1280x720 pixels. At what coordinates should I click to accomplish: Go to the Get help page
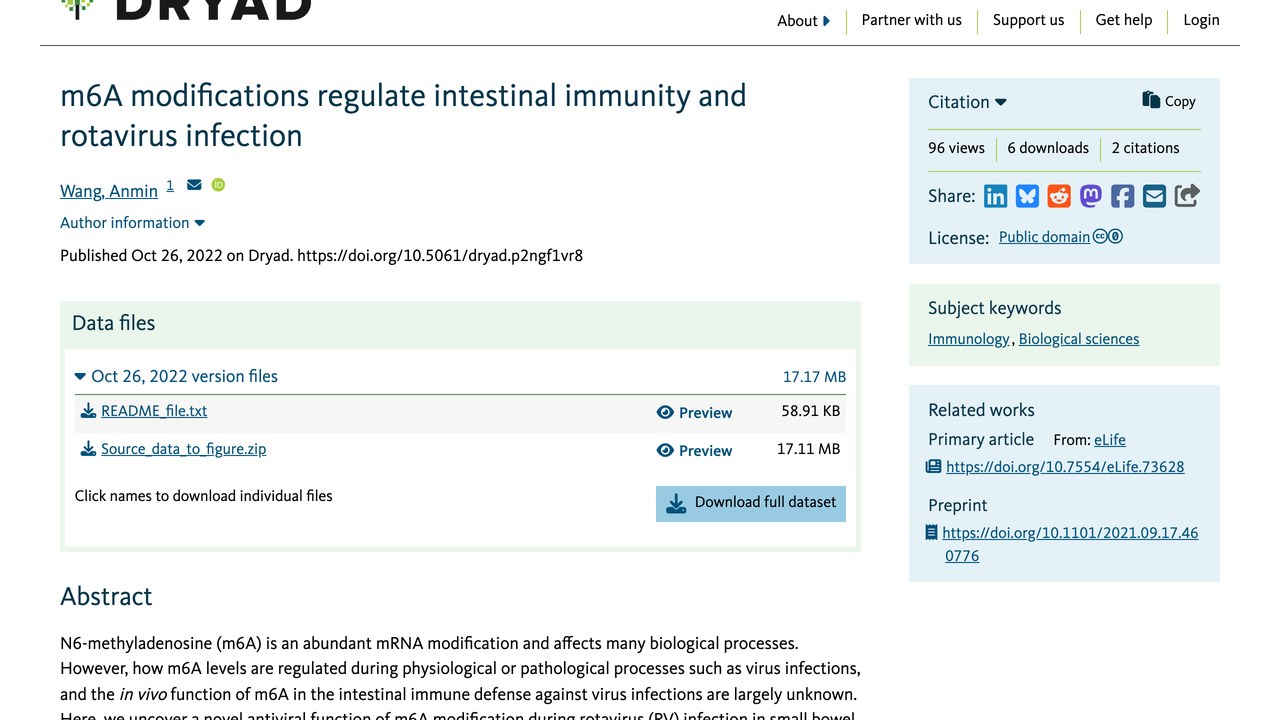(1124, 20)
